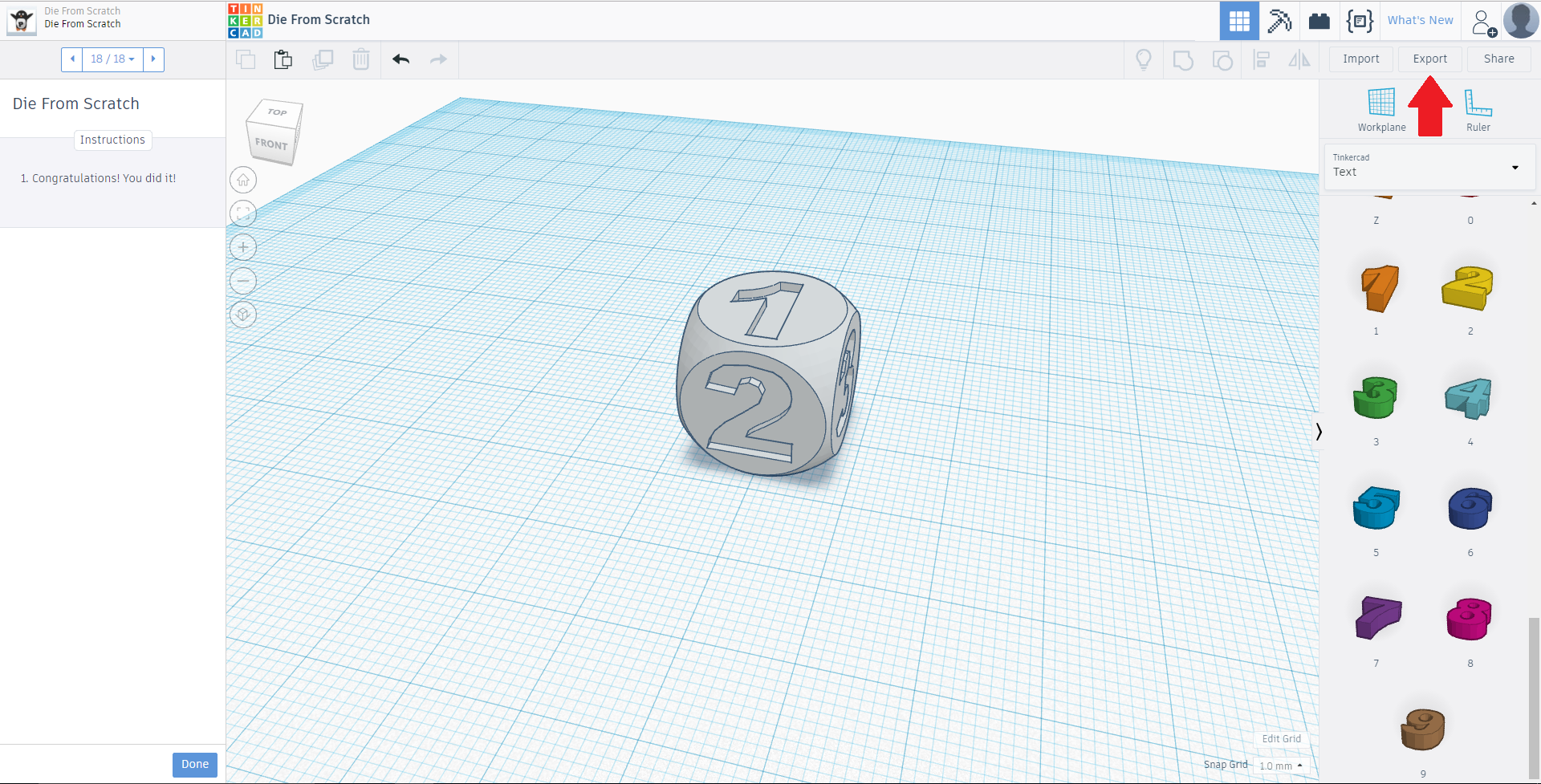Collapse the shapes panel chevron
This screenshot has width=1541, height=784.
pos(1319,432)
